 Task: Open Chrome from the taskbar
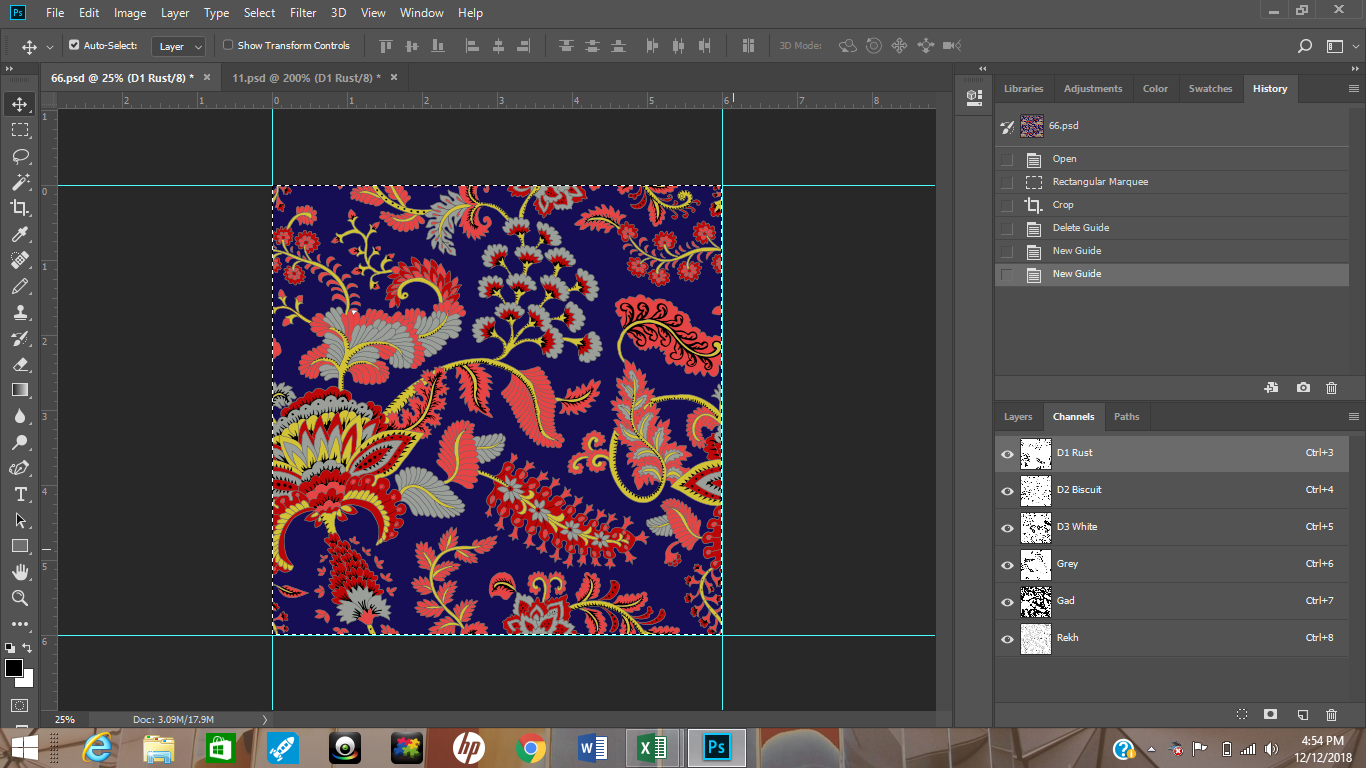pyautogui.click(x=531, y=747)
